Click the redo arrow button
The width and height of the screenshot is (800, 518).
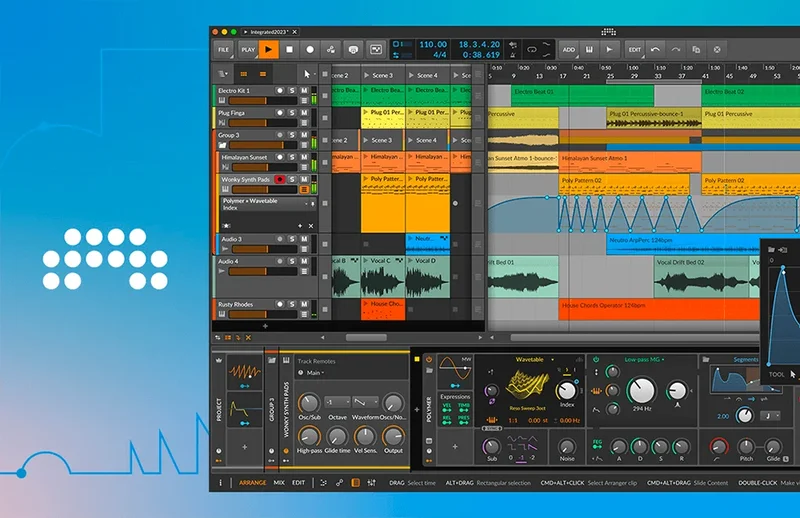tap(676, 50)
